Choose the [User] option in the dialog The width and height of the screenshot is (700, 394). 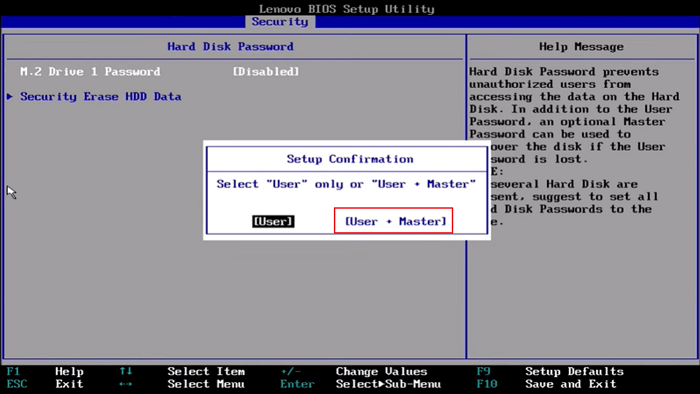[x=273, y=221]
